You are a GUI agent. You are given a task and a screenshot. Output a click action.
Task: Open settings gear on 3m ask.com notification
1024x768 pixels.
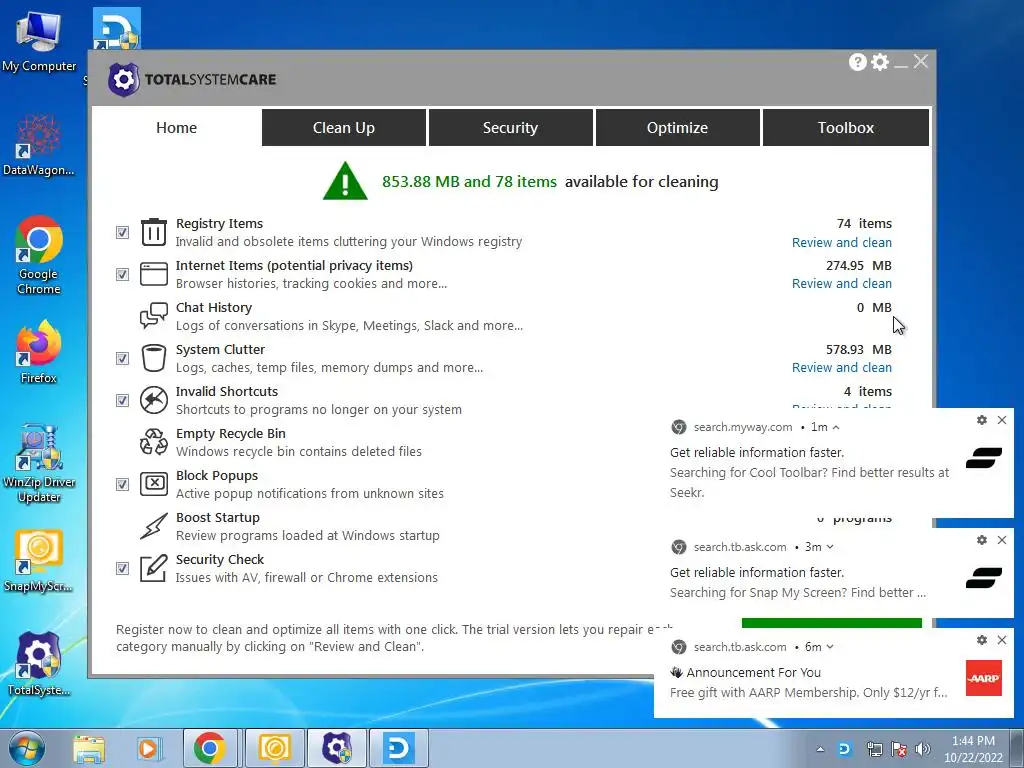click(x=982, y=540)
